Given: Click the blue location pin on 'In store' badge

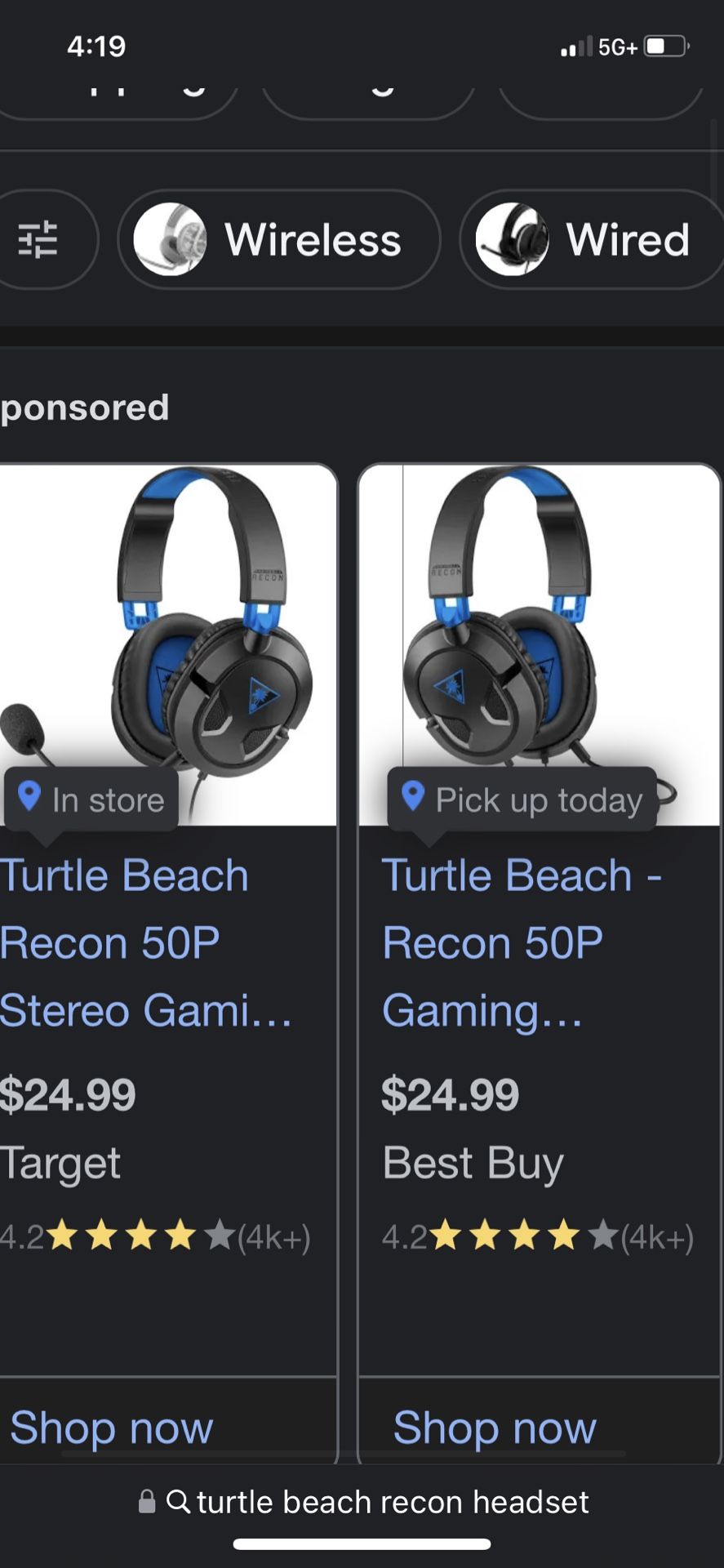Looking at the screenshot, I should (x=30, y=799).
